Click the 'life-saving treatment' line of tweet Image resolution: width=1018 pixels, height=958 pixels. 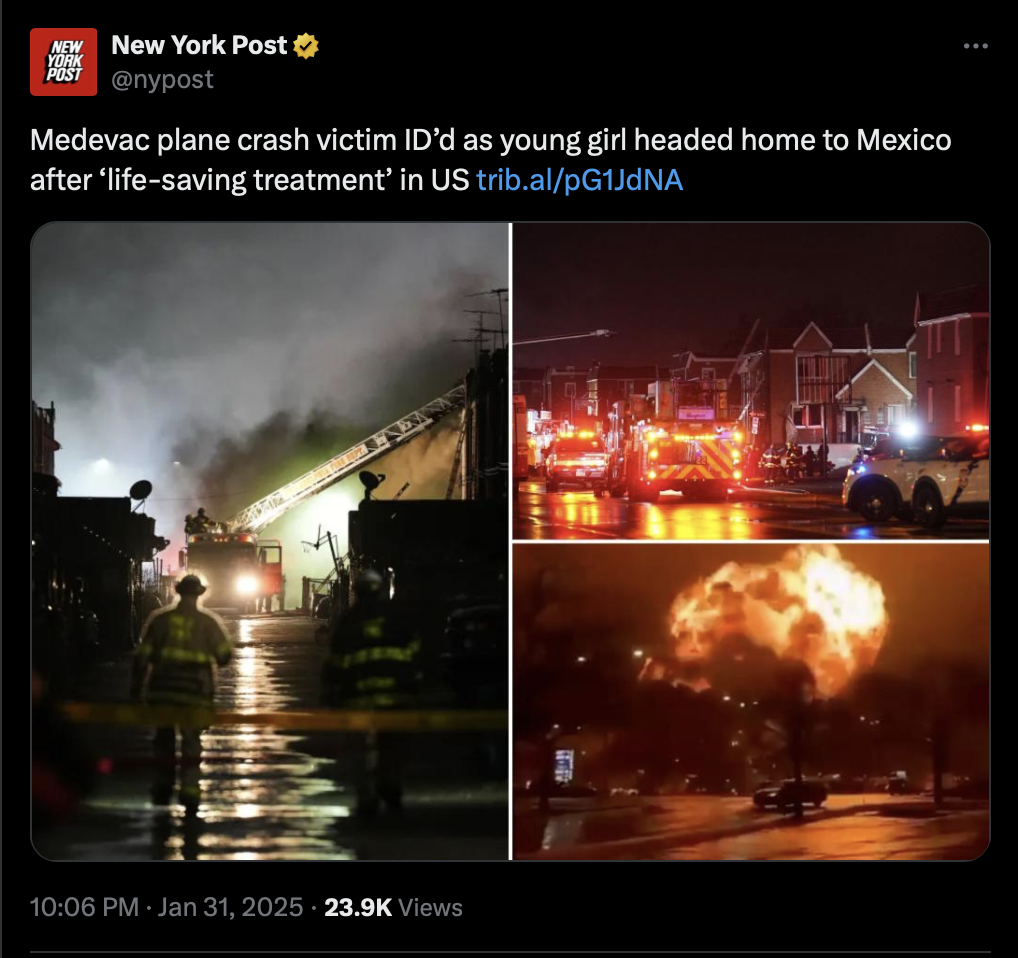[249, 180]
